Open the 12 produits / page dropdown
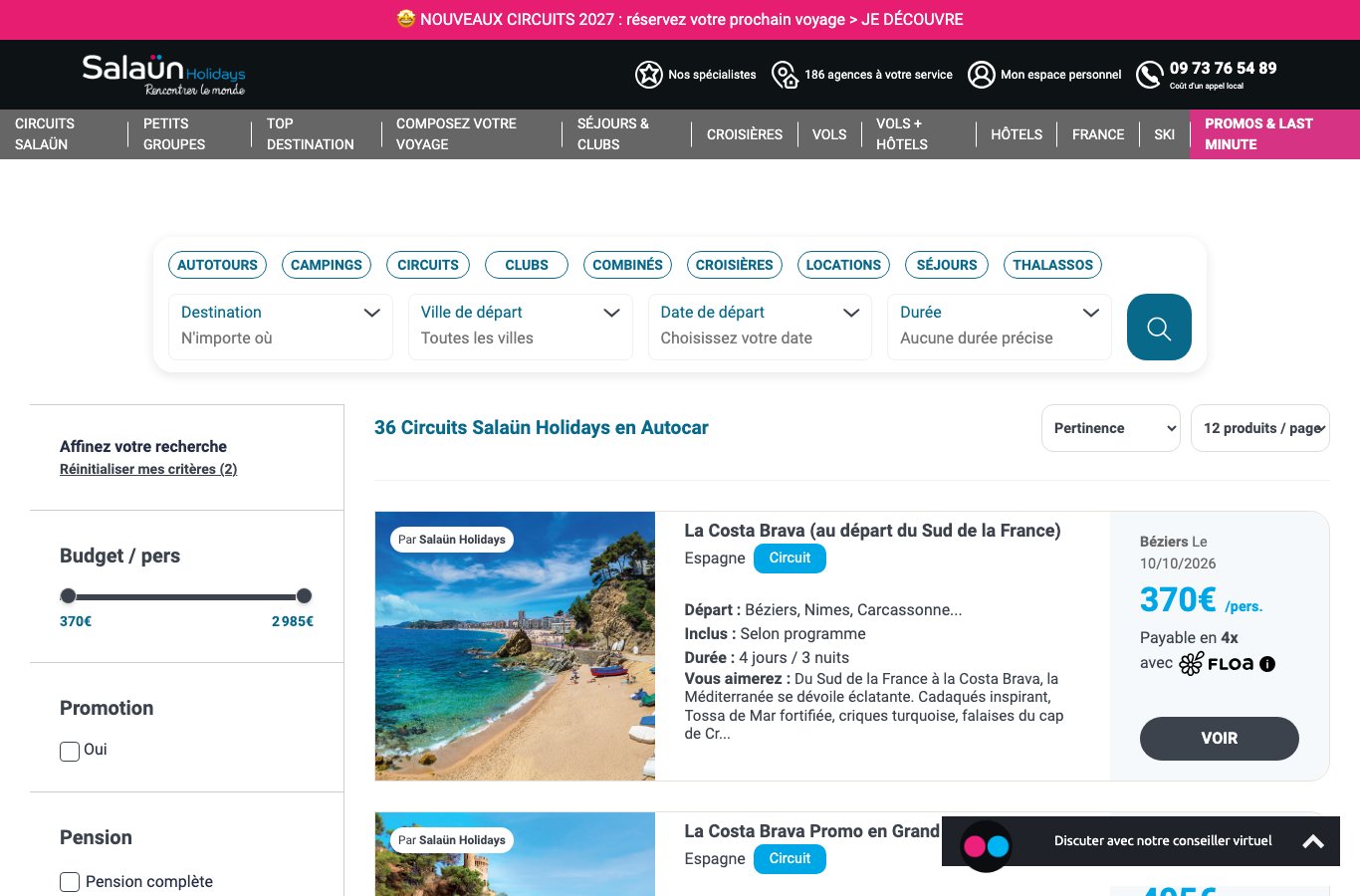 (1260, 428)
